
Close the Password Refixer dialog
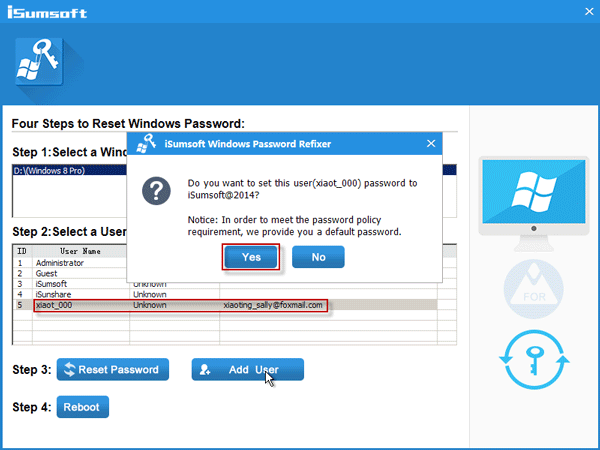[x=431, y=143]
